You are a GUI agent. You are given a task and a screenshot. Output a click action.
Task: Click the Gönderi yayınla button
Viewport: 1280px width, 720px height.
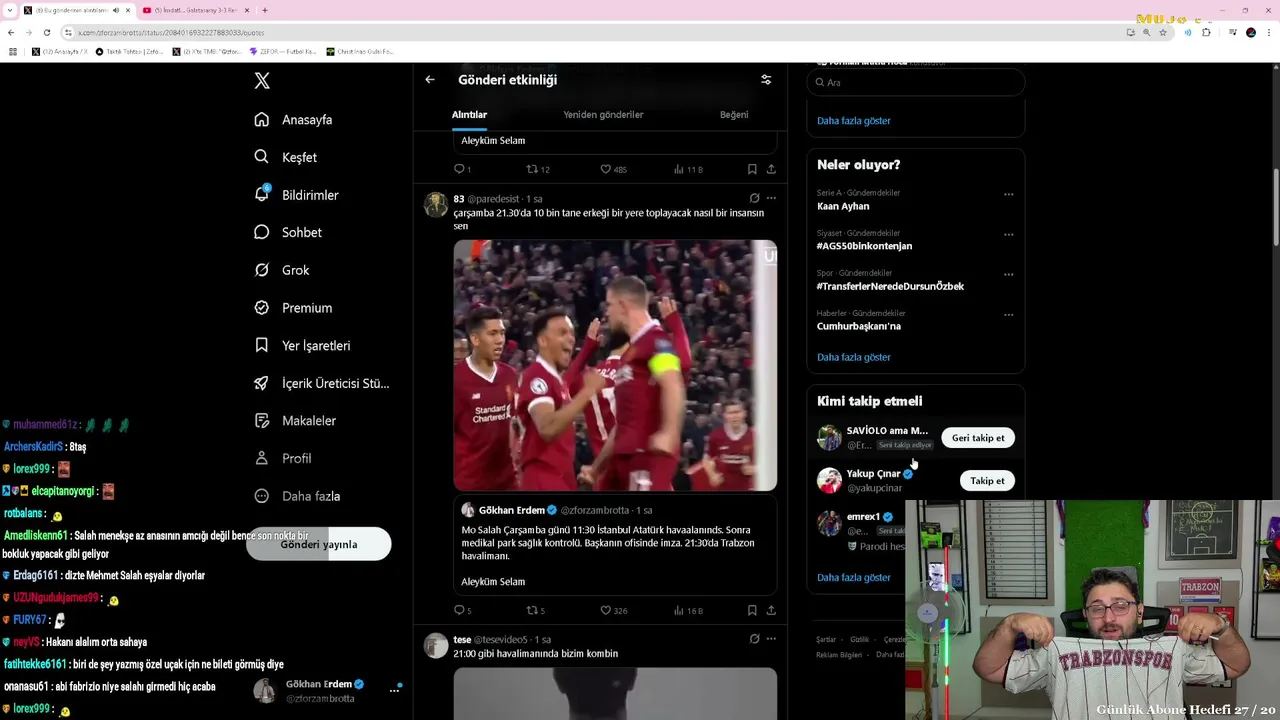(319, 544)
